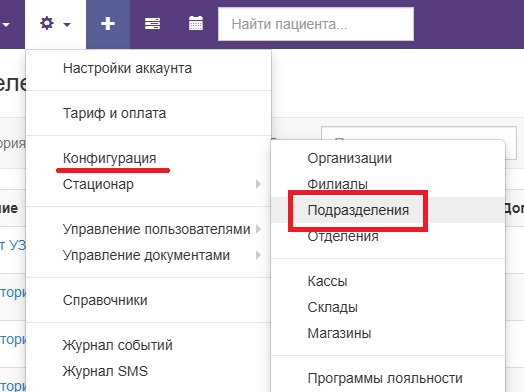Expand Управление документами submenu arrow
The width and height of the screenshot is (524, 392).
[x=258, y=255]
